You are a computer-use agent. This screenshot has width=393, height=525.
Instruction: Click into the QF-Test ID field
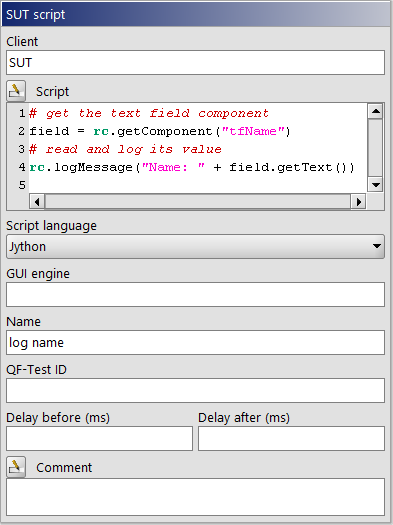[195, 390]
